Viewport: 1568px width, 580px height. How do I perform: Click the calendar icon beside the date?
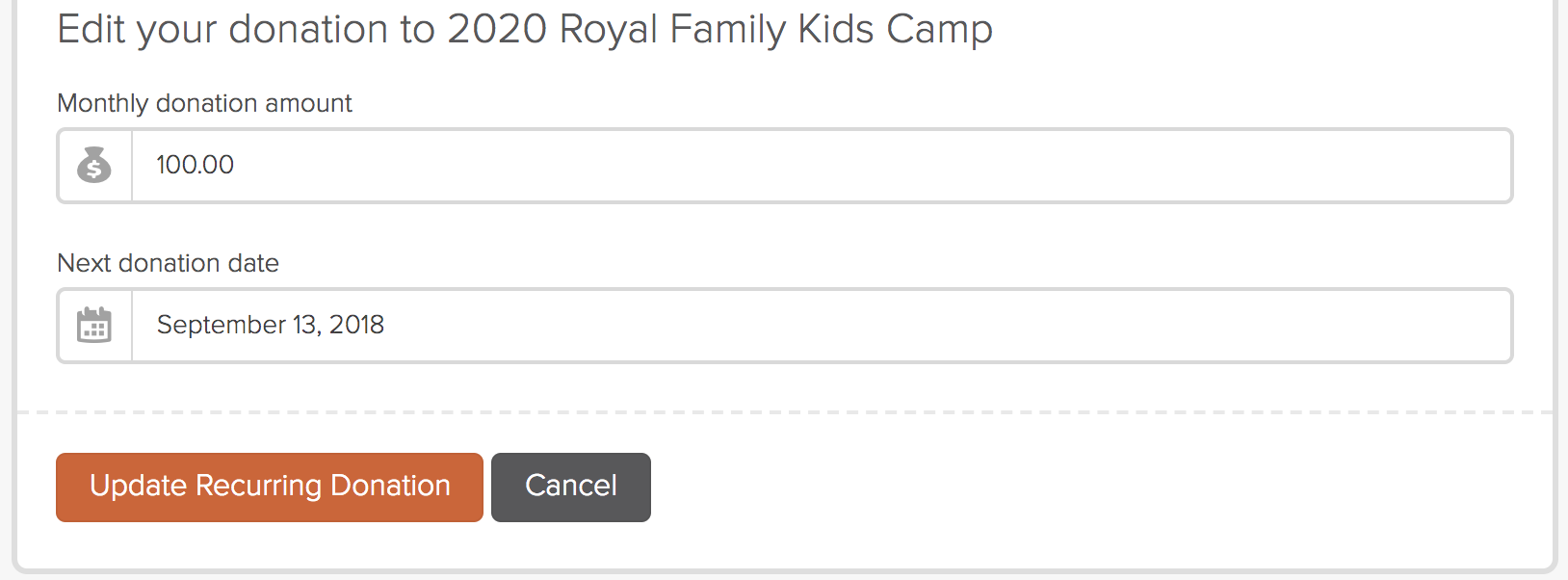pyautogui.click(x=94, y=325)
